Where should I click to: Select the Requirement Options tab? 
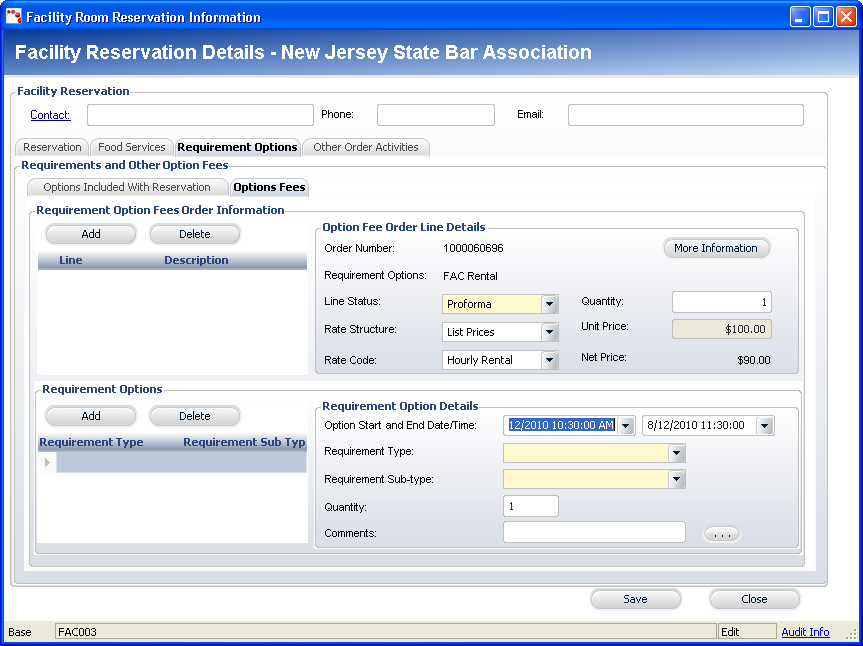click(237, 147)
